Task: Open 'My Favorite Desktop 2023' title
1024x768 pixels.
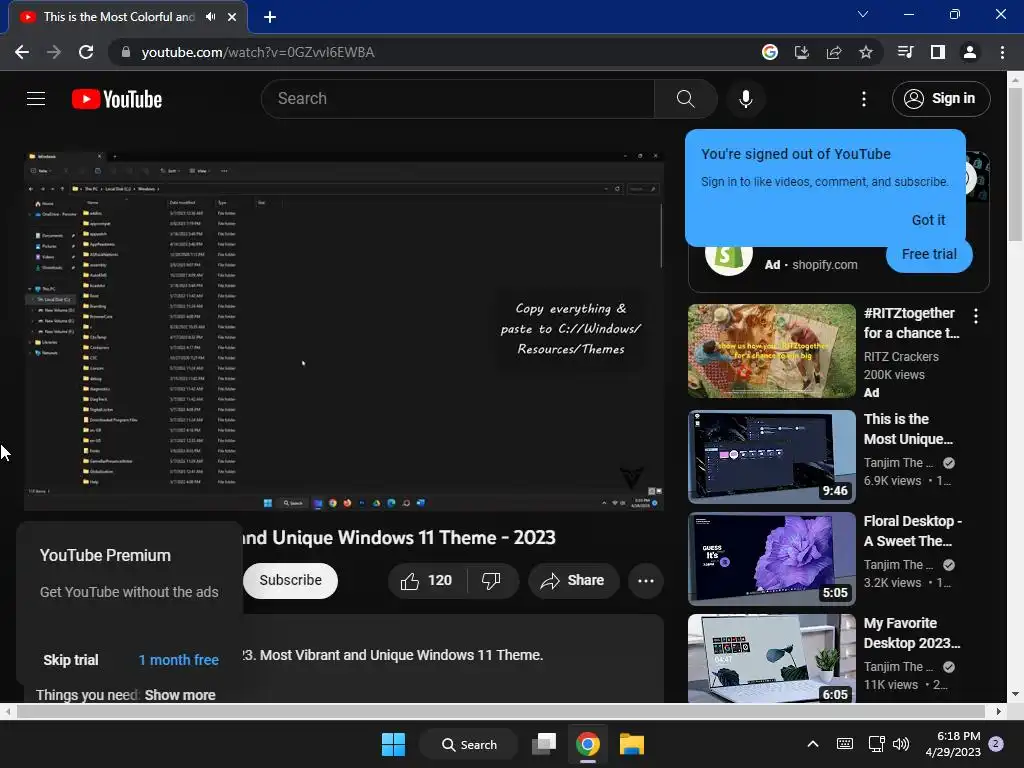Action: [912, 633]
